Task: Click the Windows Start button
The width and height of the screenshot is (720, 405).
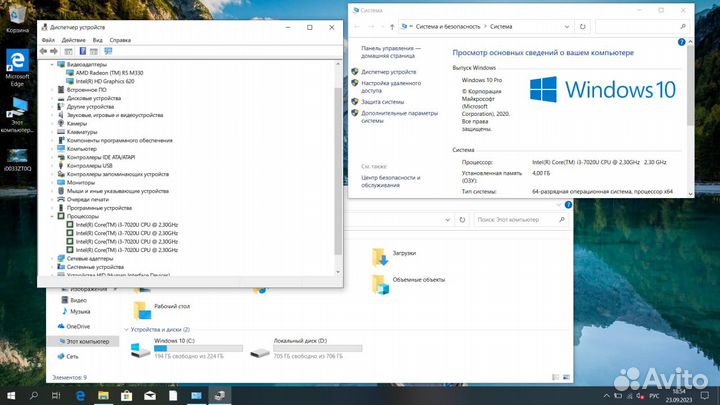Action: [x=11, y=395]
